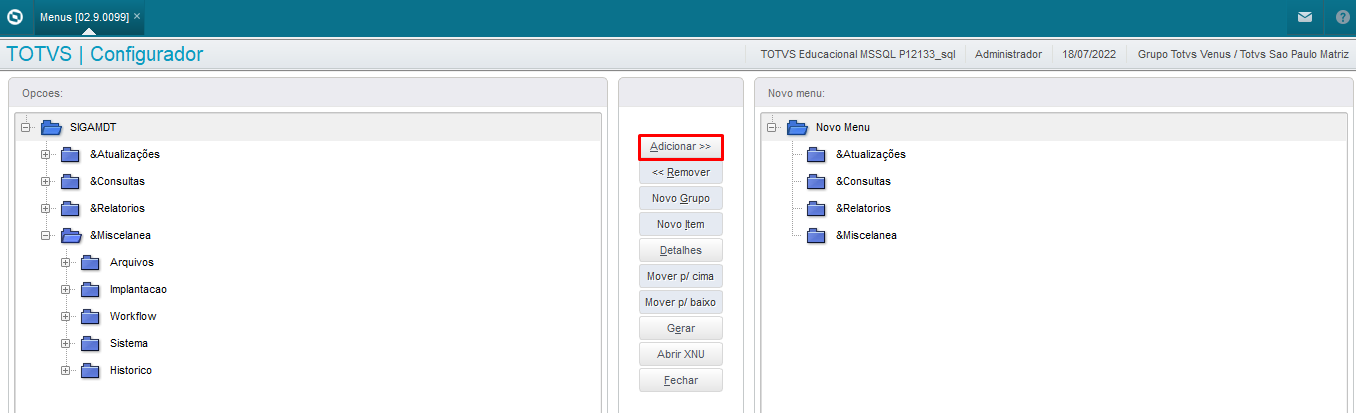
Task: Click the Workflow folder icon
Action: pos(90,316)
